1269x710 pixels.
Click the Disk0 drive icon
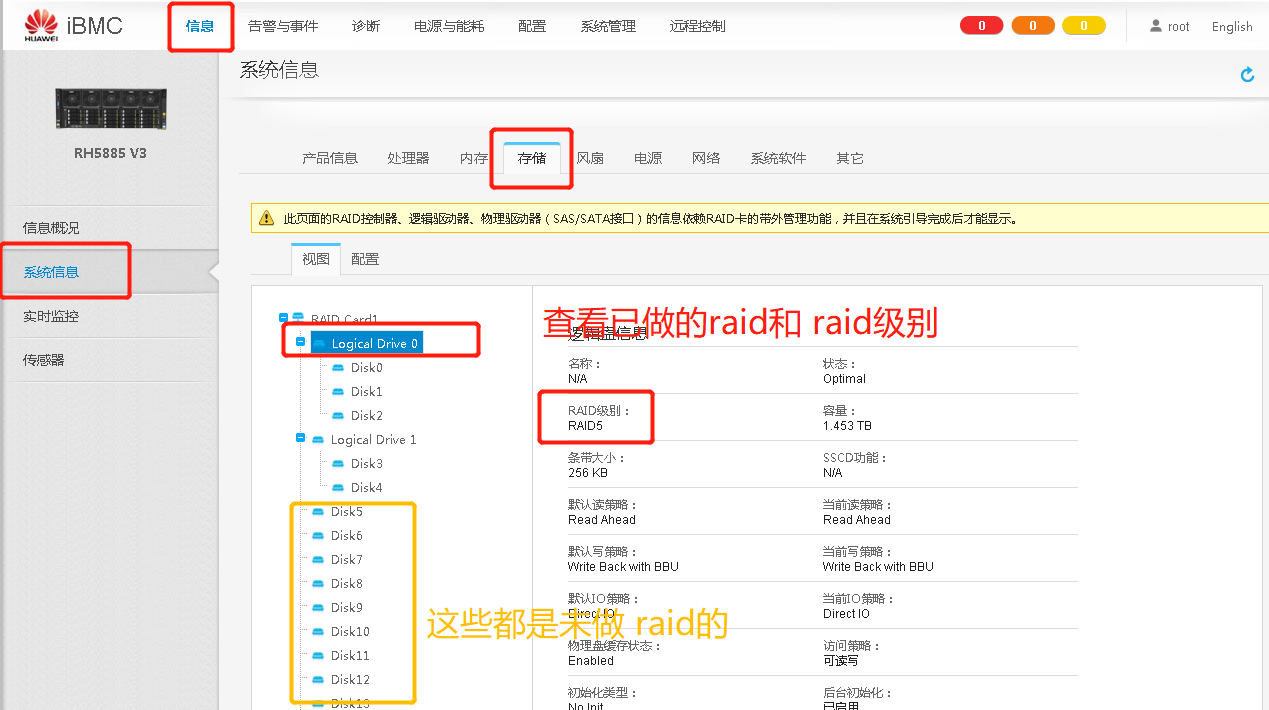338,368
